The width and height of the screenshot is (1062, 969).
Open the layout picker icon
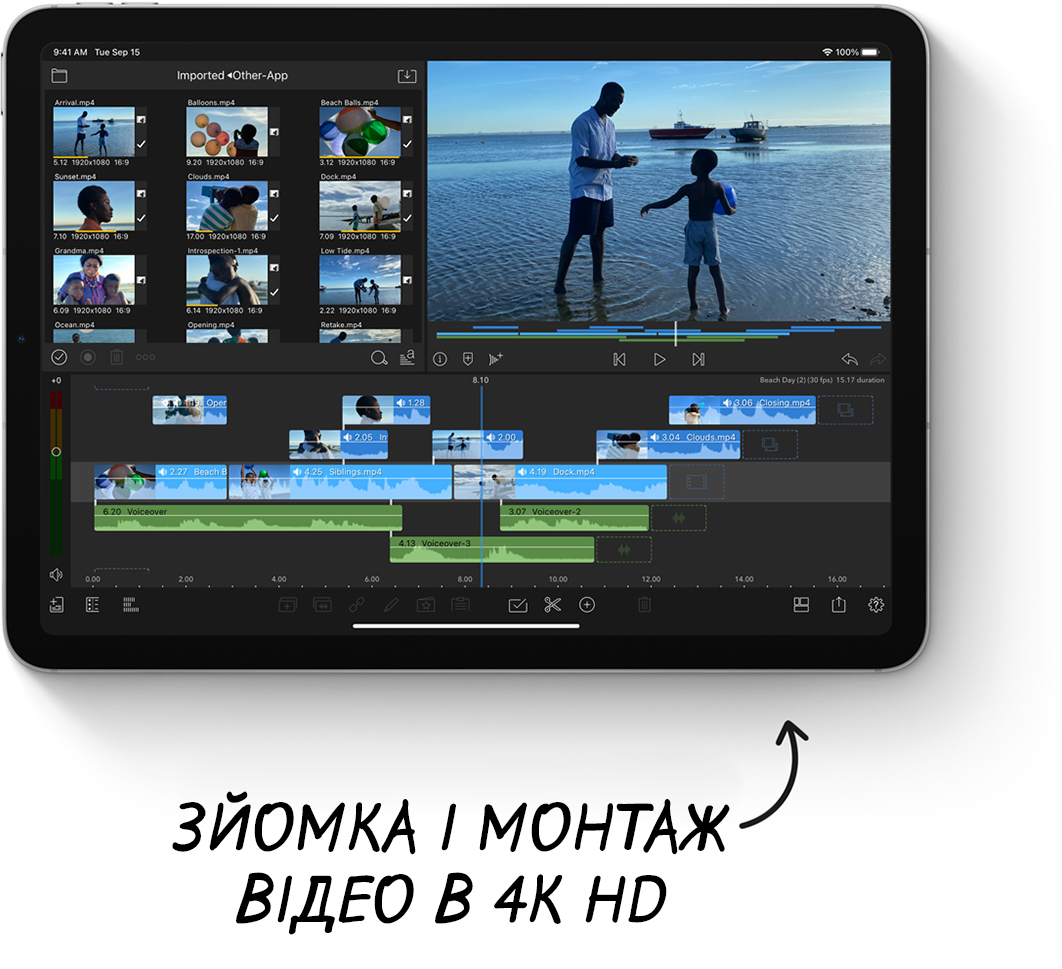click(x=800, y=605)
